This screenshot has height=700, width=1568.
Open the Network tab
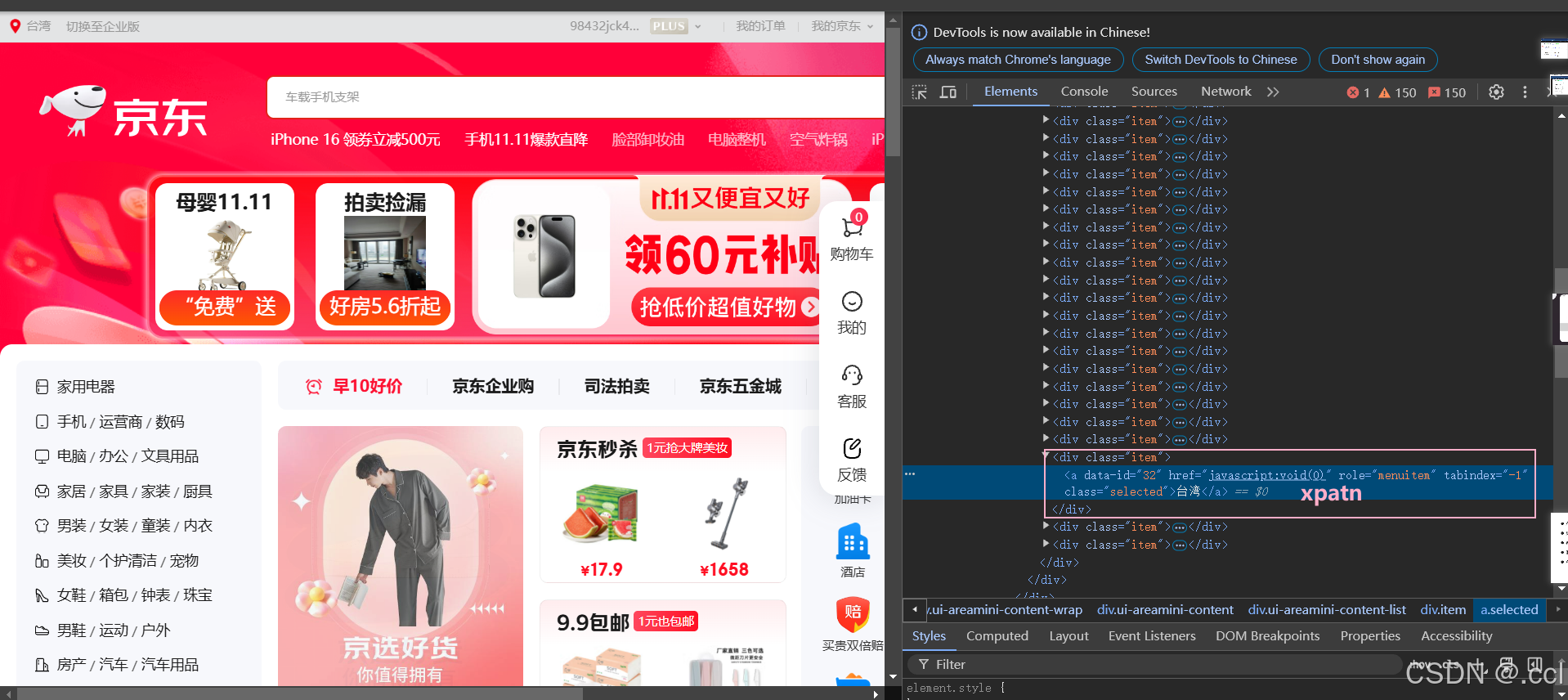(1225, 92)
